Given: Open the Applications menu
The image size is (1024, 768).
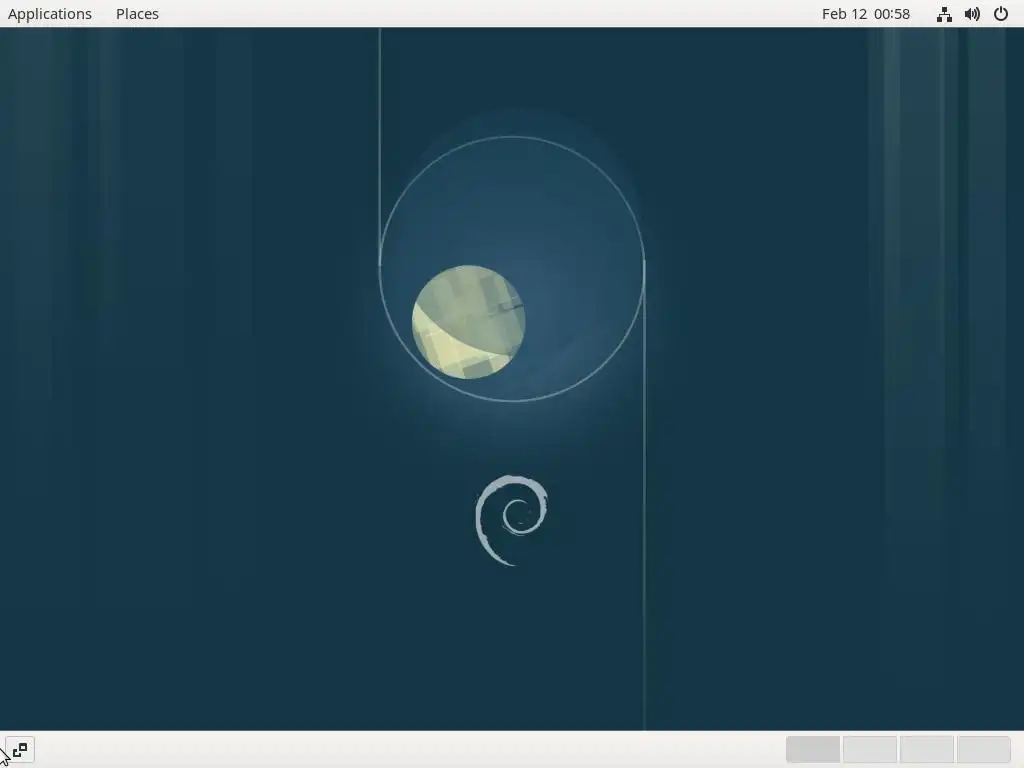Looking at the screenshot, I should [50, 14].
